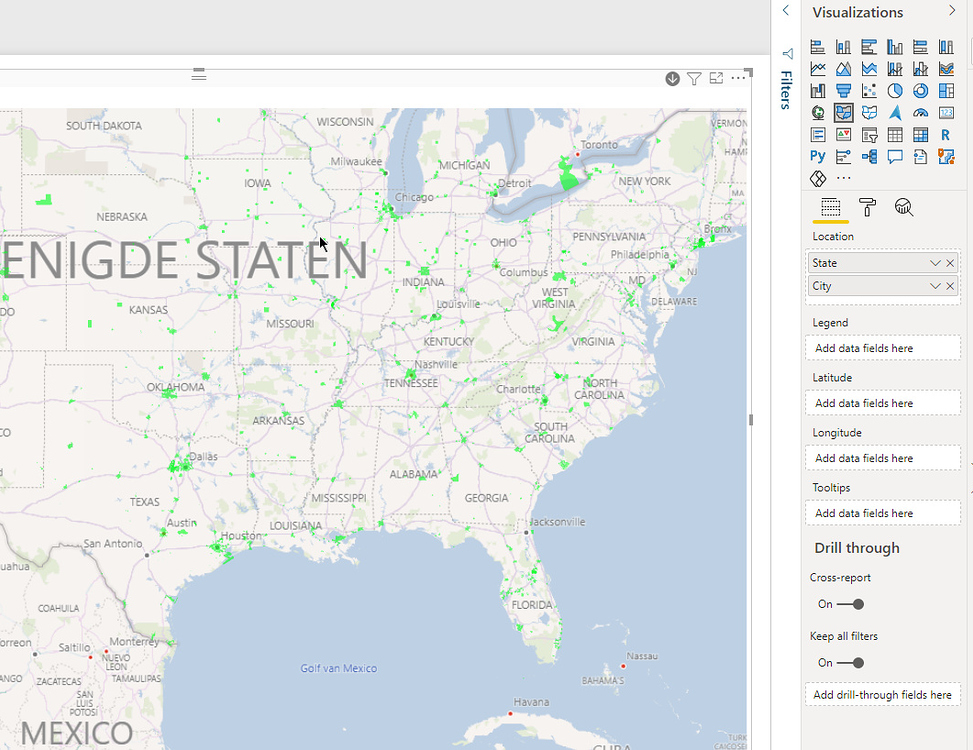The height and width of the screenshot is (750, 973).
Task: Expand the Filters pane tab
Action: coord(786,88)
